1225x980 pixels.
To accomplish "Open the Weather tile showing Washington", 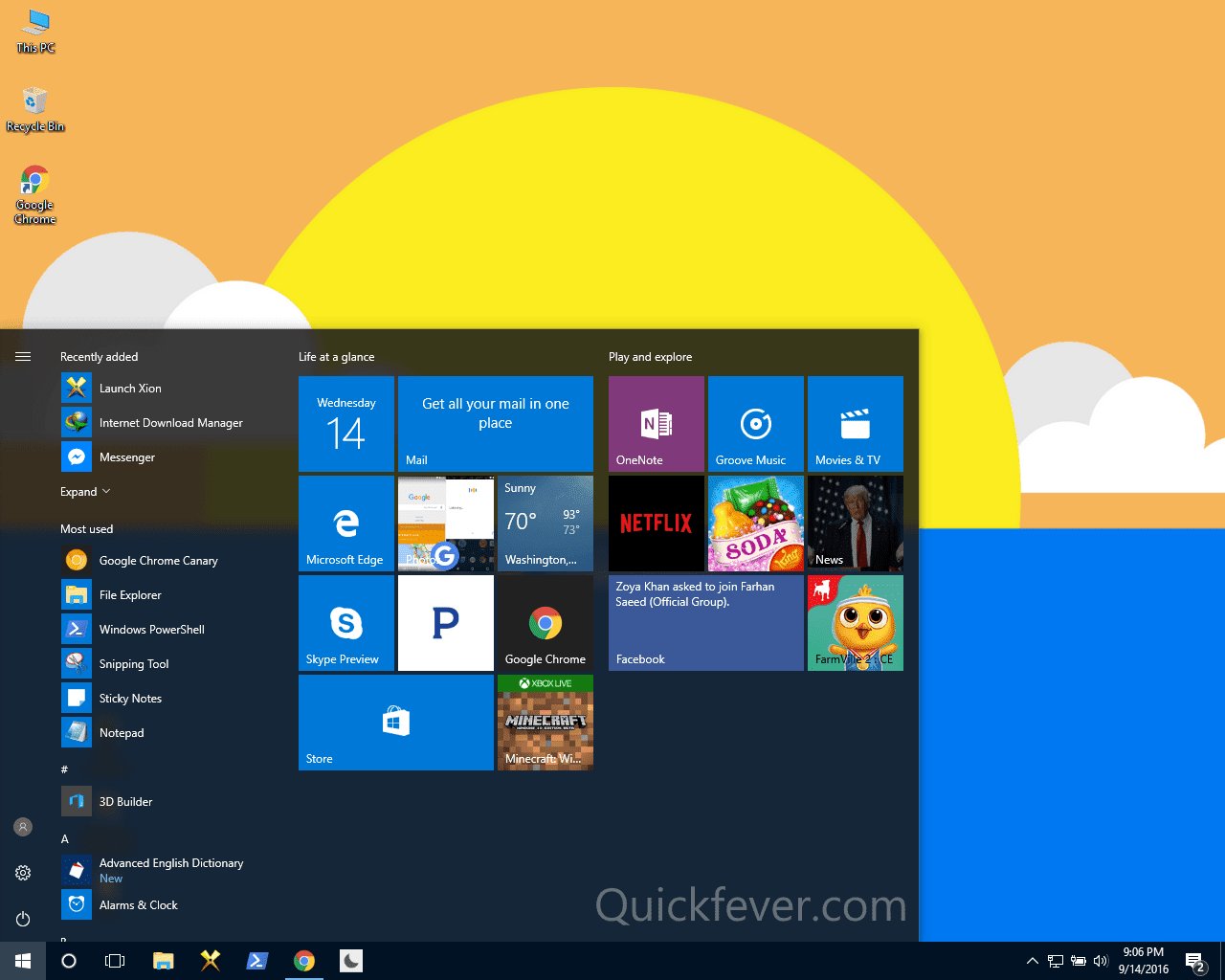I will pos(546,523).
